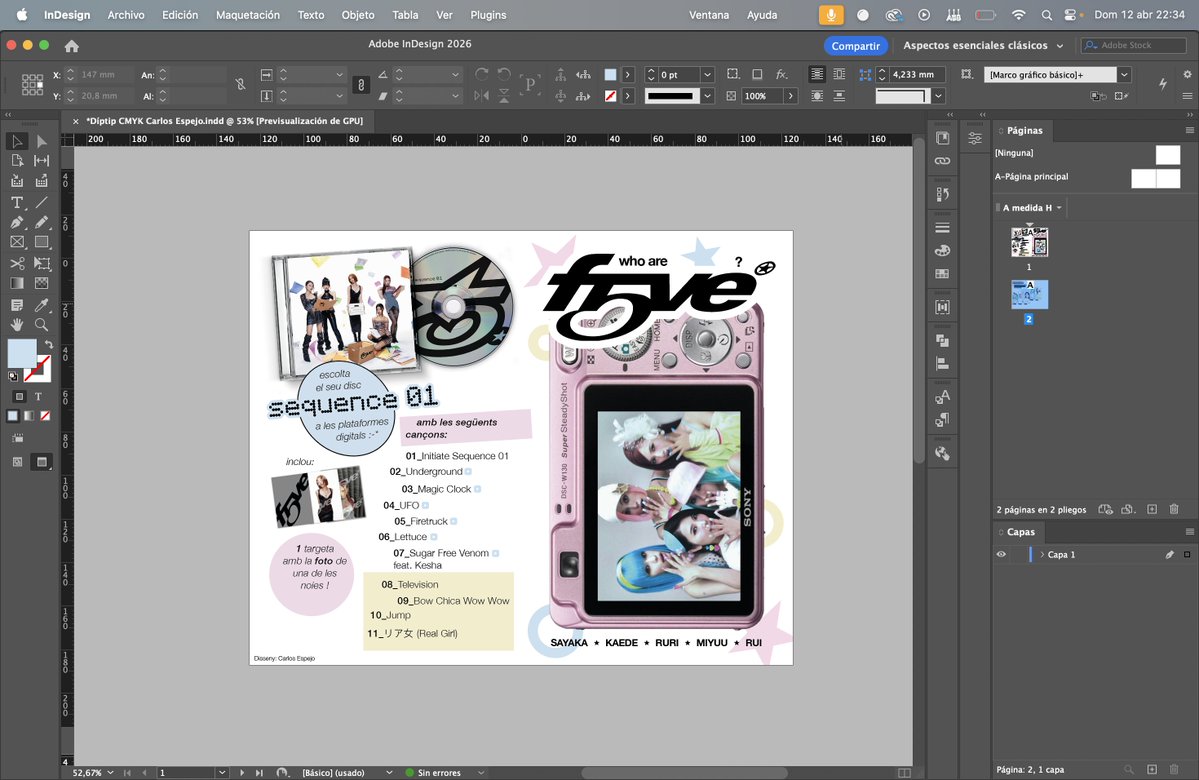
Task: Open the Objeto menu
Action: point(358,15)
